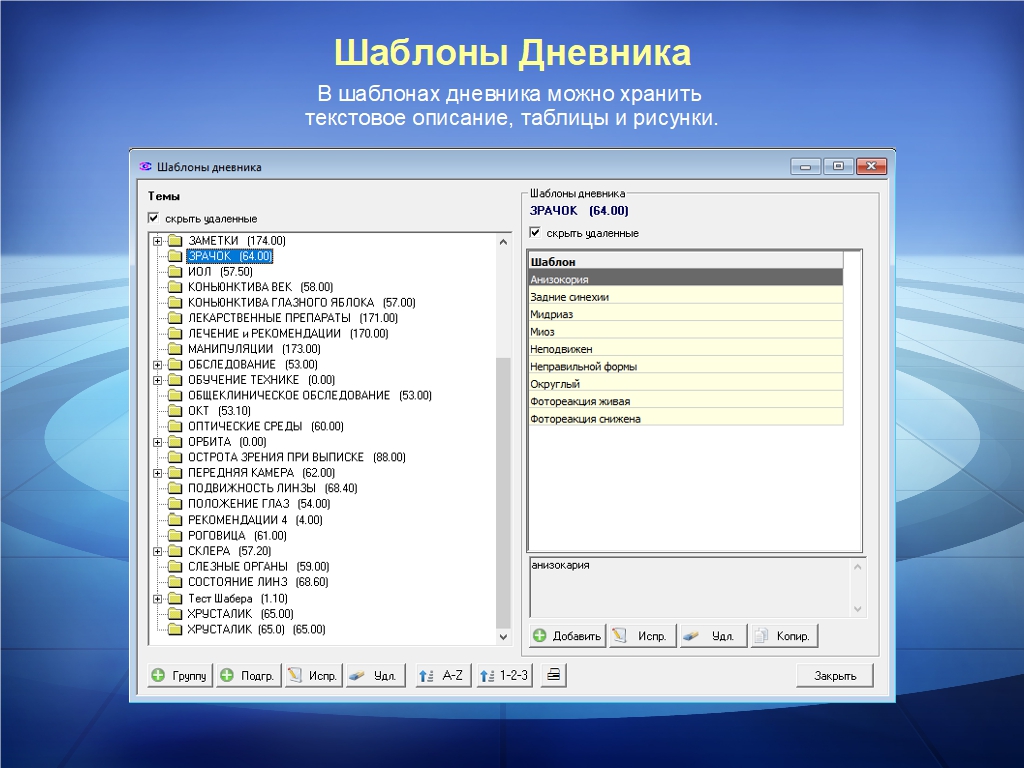Image resolution: width=1024 pixels, height=768 pixels.
Task: Click the Закрыть button
Action: click(834, 676)
